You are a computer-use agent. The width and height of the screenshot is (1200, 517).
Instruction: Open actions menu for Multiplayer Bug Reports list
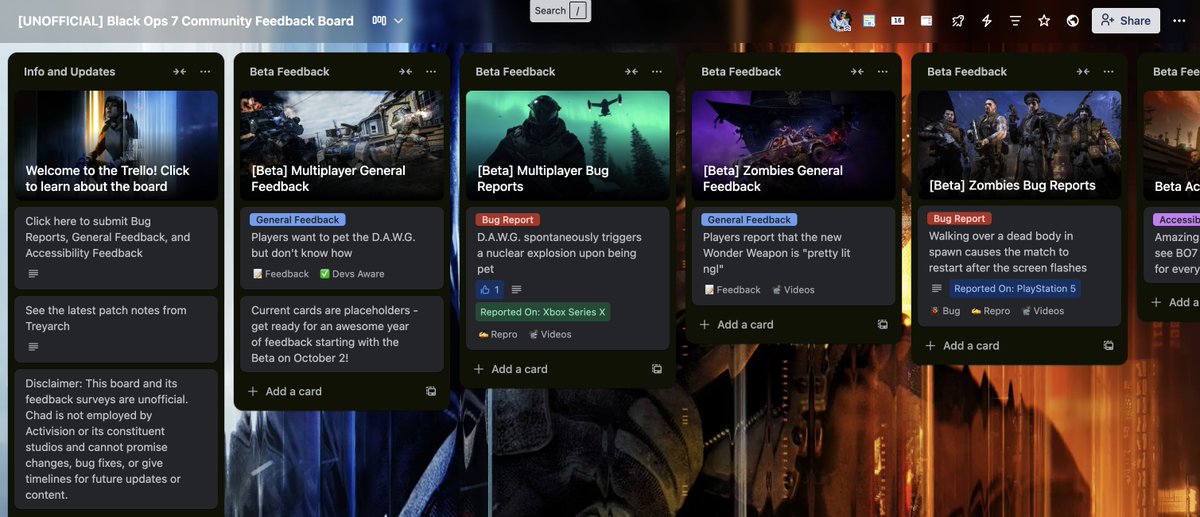click(657, 72)
